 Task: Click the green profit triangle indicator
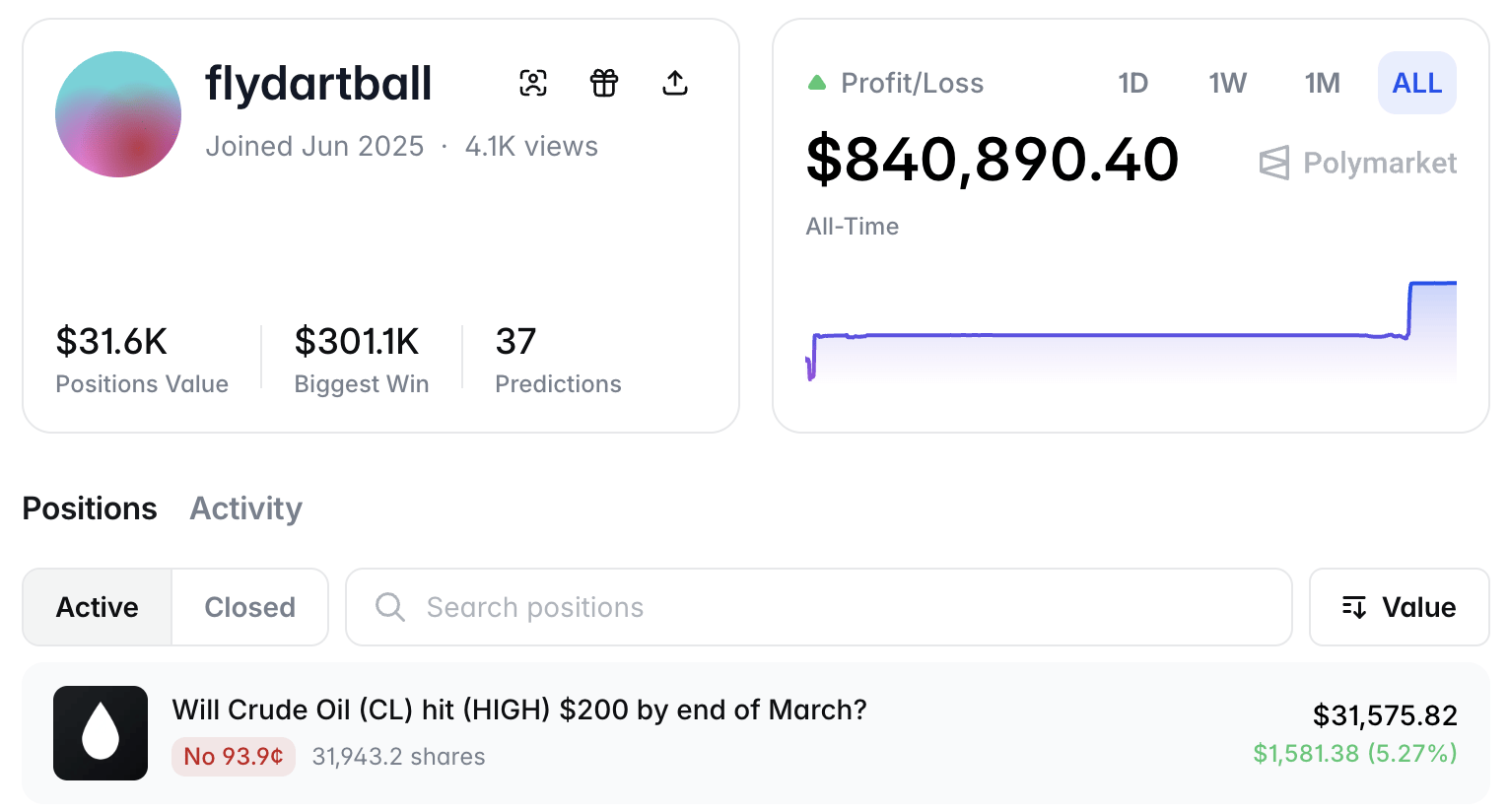(817, 83)
